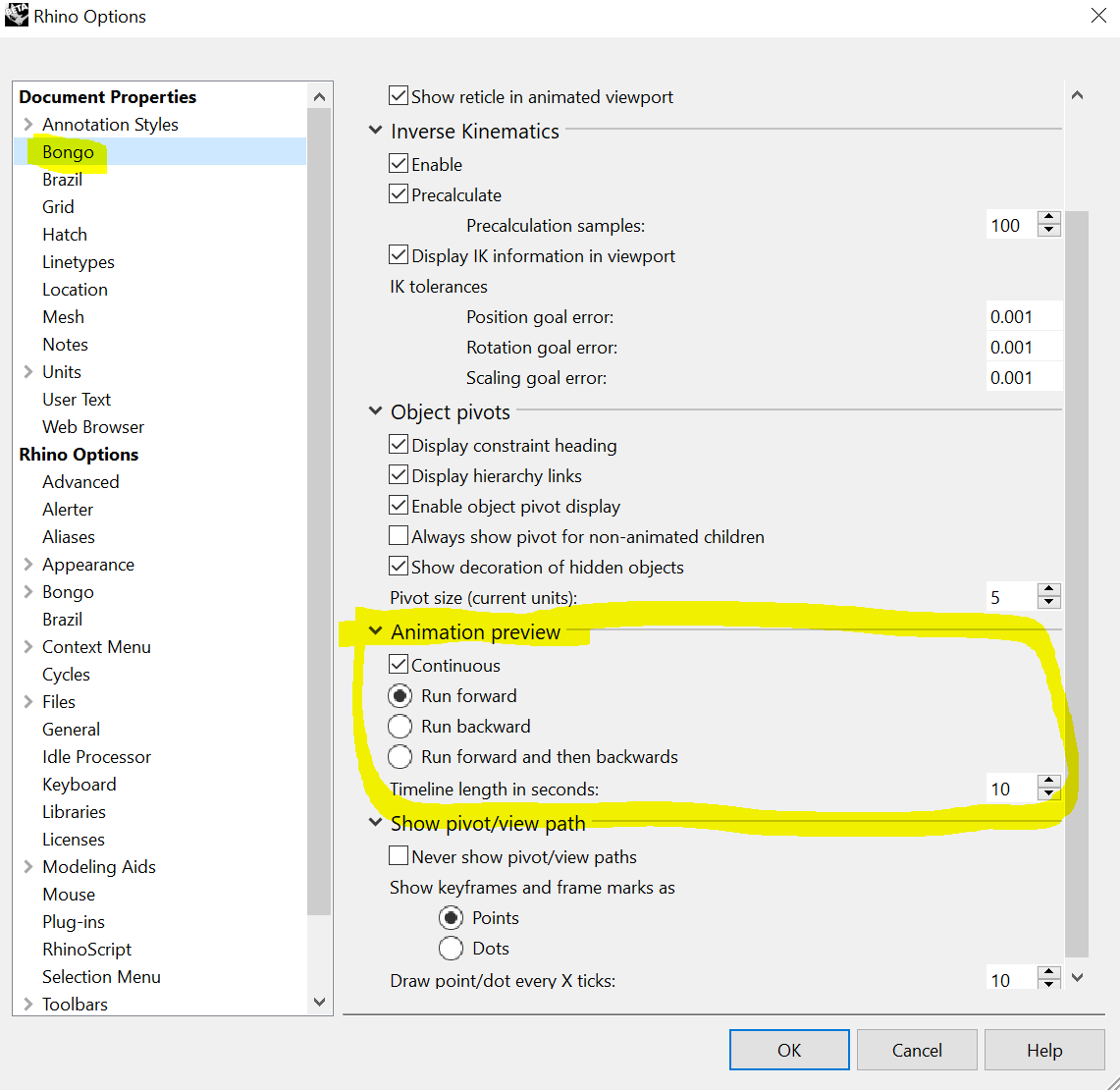Collapse the Inverse Kinematics section
Screen dimensions: 1120x1090
coord(375,130)
